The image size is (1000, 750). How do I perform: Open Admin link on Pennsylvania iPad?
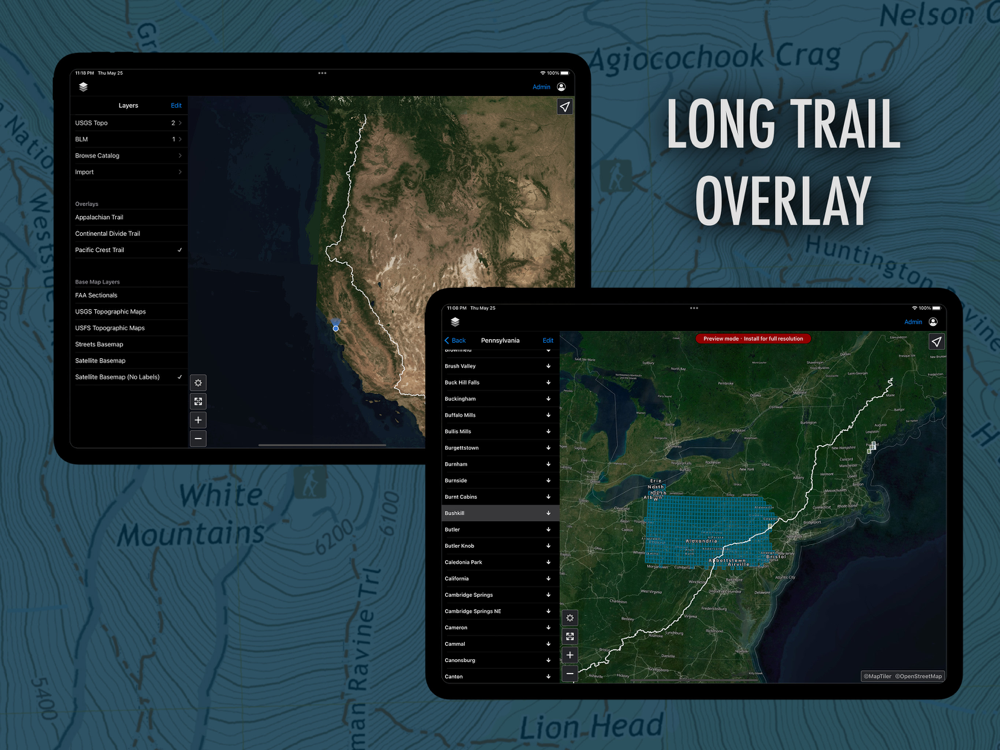point(913,322)
